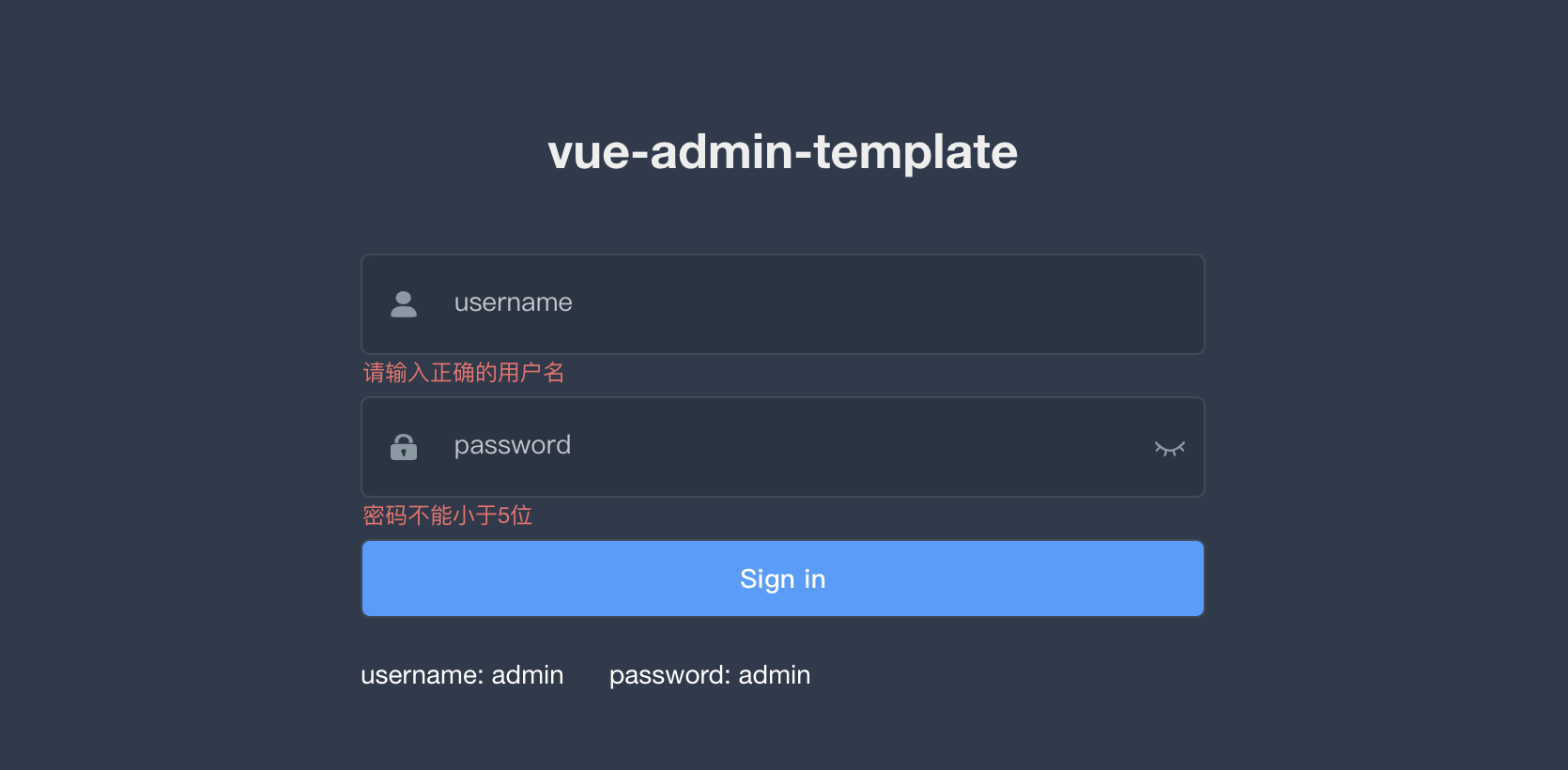Viewport: 1568px width, 770px height.
Task: Select the red error text under username field
Action: 463,373
